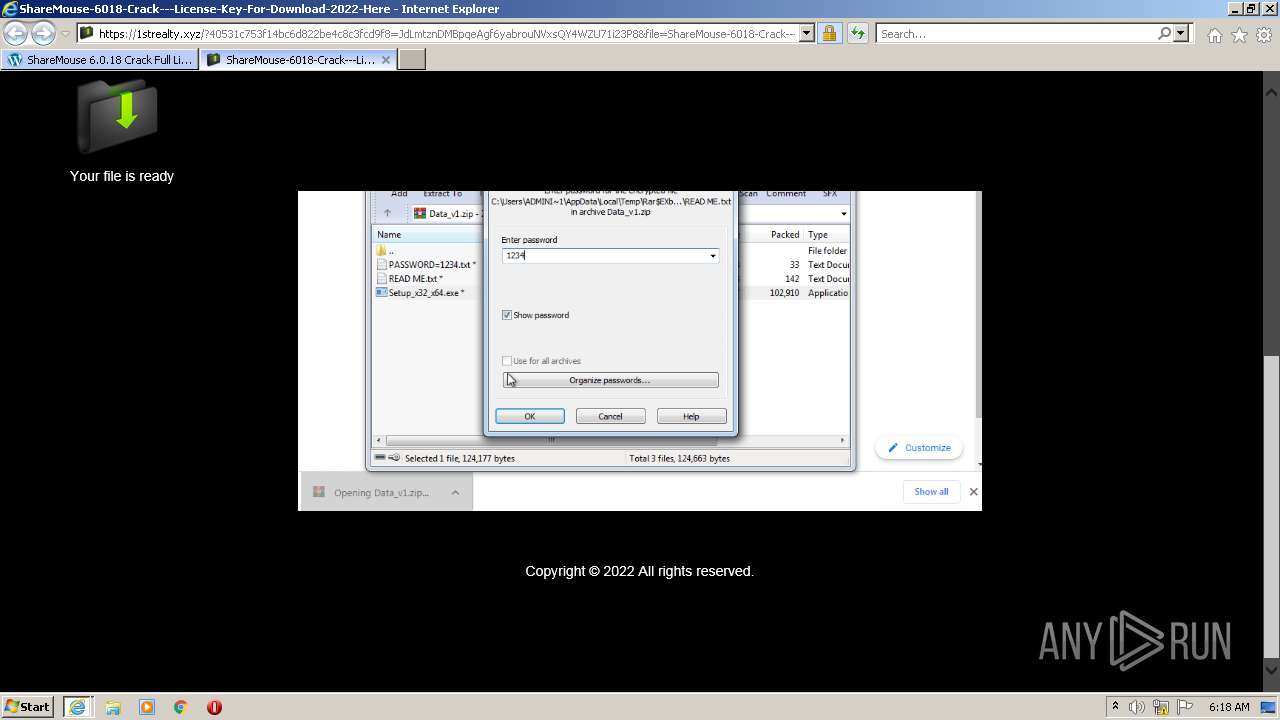Click Help in the password dialog
Image resolution: width=1280 pixels, height=720 pixels.
[x=691, y=416]
